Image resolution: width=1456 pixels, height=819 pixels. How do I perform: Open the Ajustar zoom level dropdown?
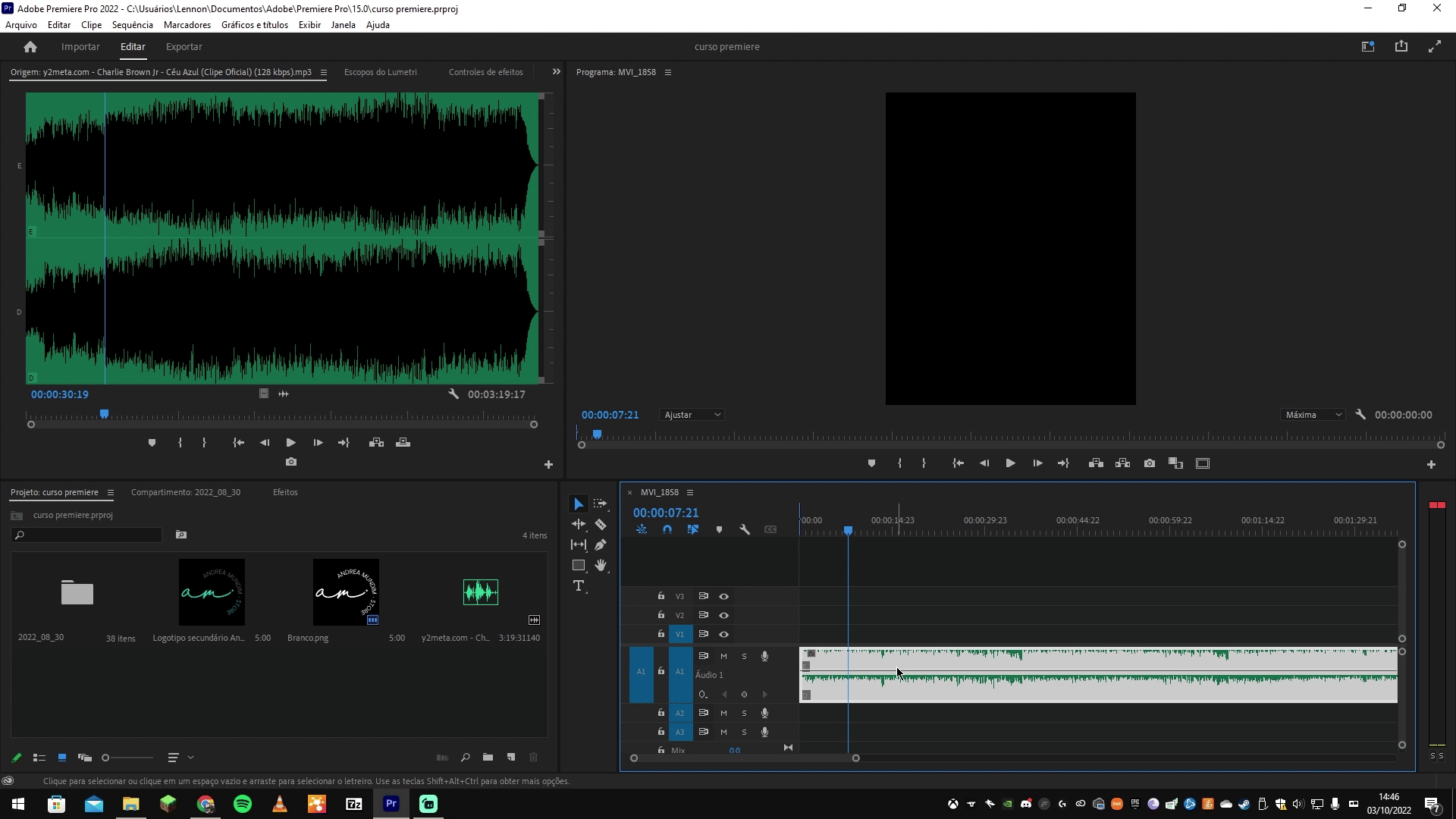click(692, 415)
